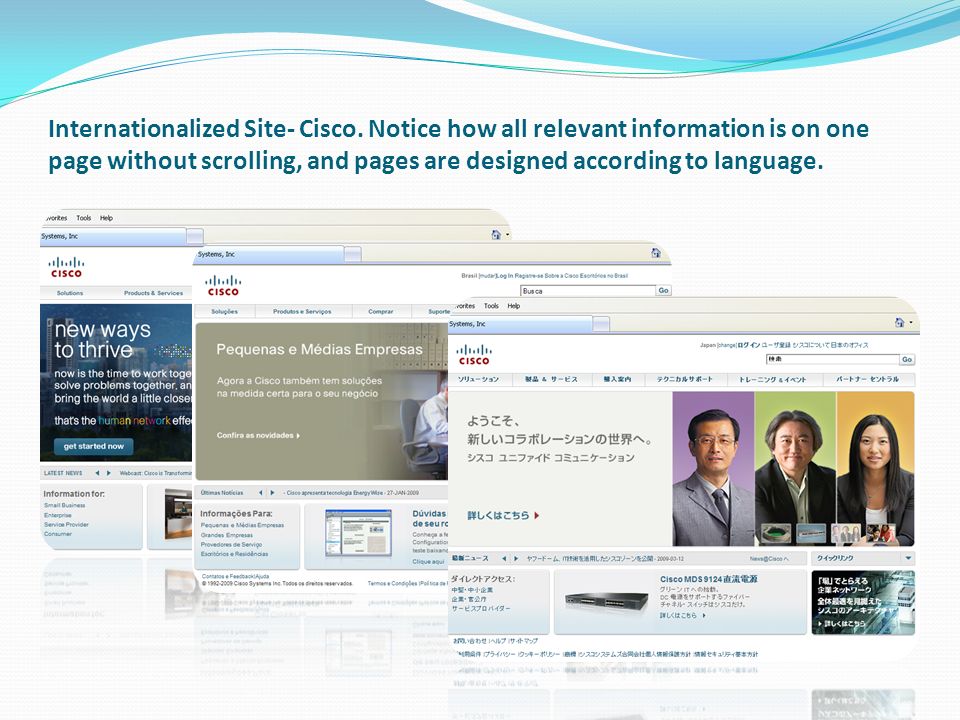
Task: Open the Escritórios e Residências link
Action: [x=234, y=554]
